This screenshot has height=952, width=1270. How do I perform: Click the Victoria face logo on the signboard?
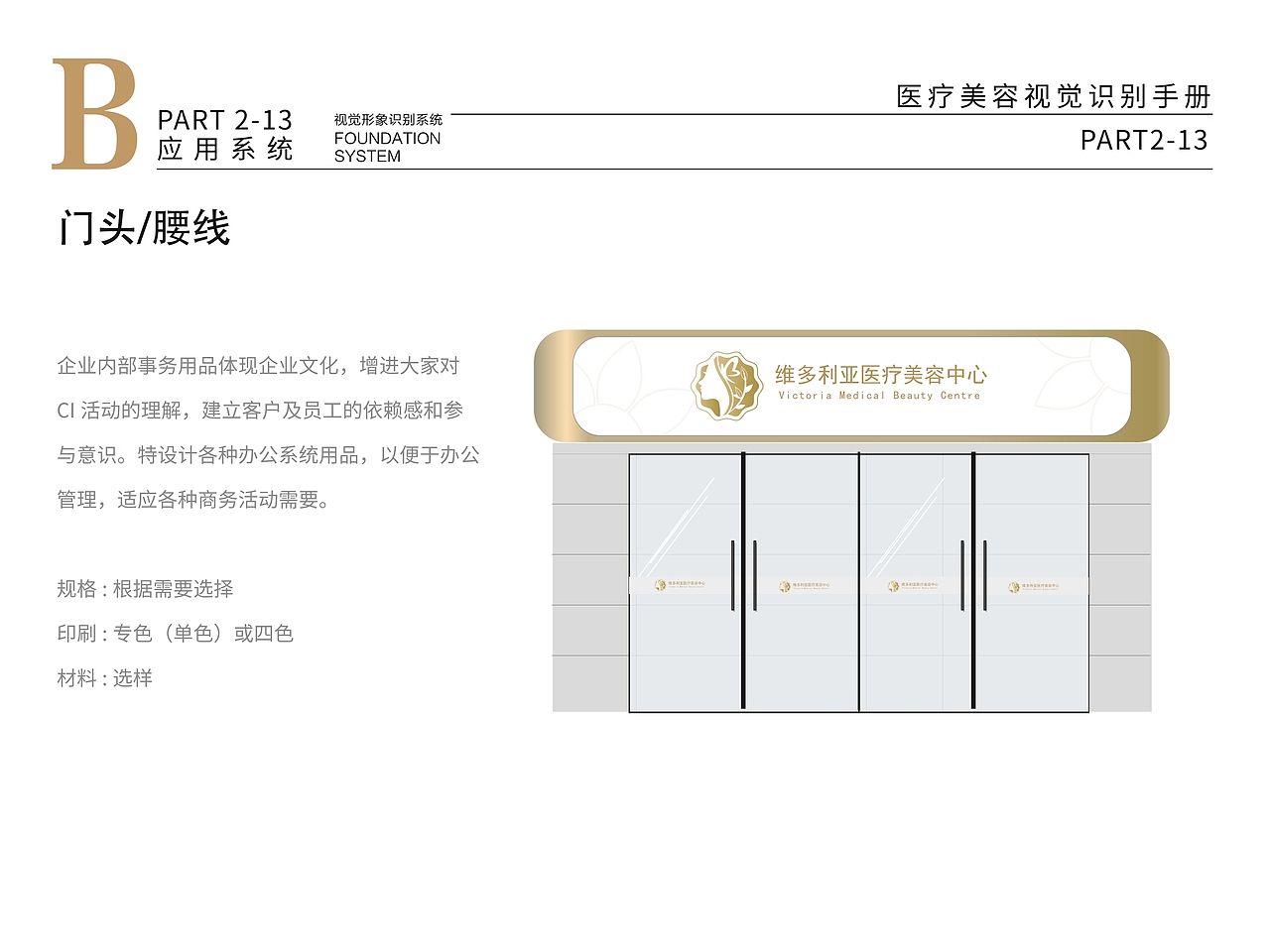pos(729,384)
